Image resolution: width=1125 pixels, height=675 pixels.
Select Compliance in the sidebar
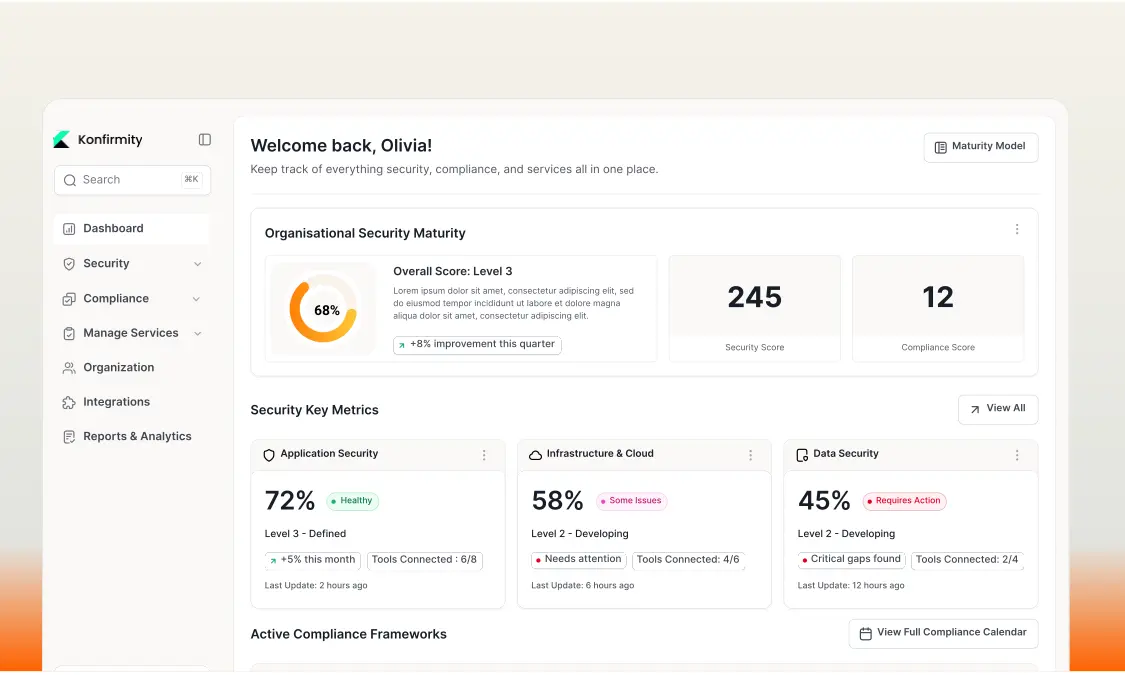coord(132,298)
